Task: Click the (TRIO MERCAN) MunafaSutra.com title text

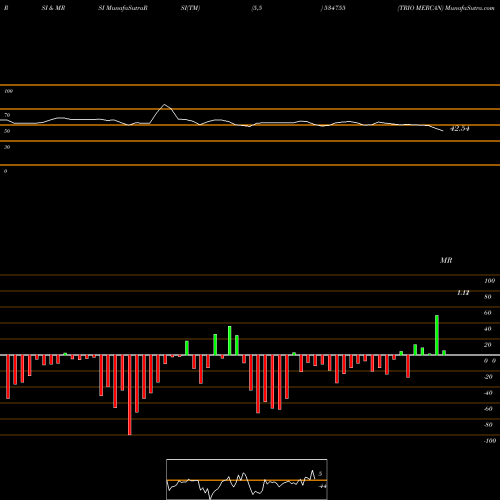Action: 446,8
